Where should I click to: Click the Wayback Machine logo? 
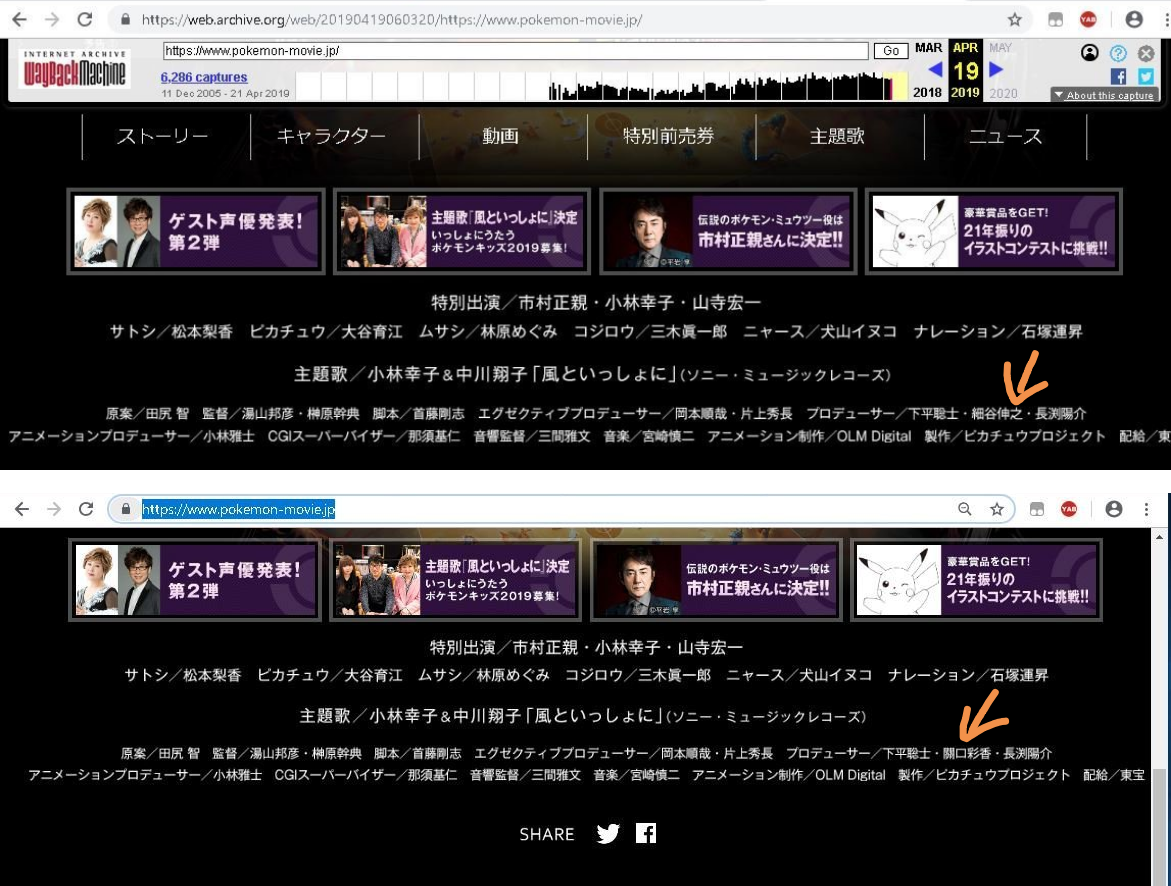coord(74,69)
